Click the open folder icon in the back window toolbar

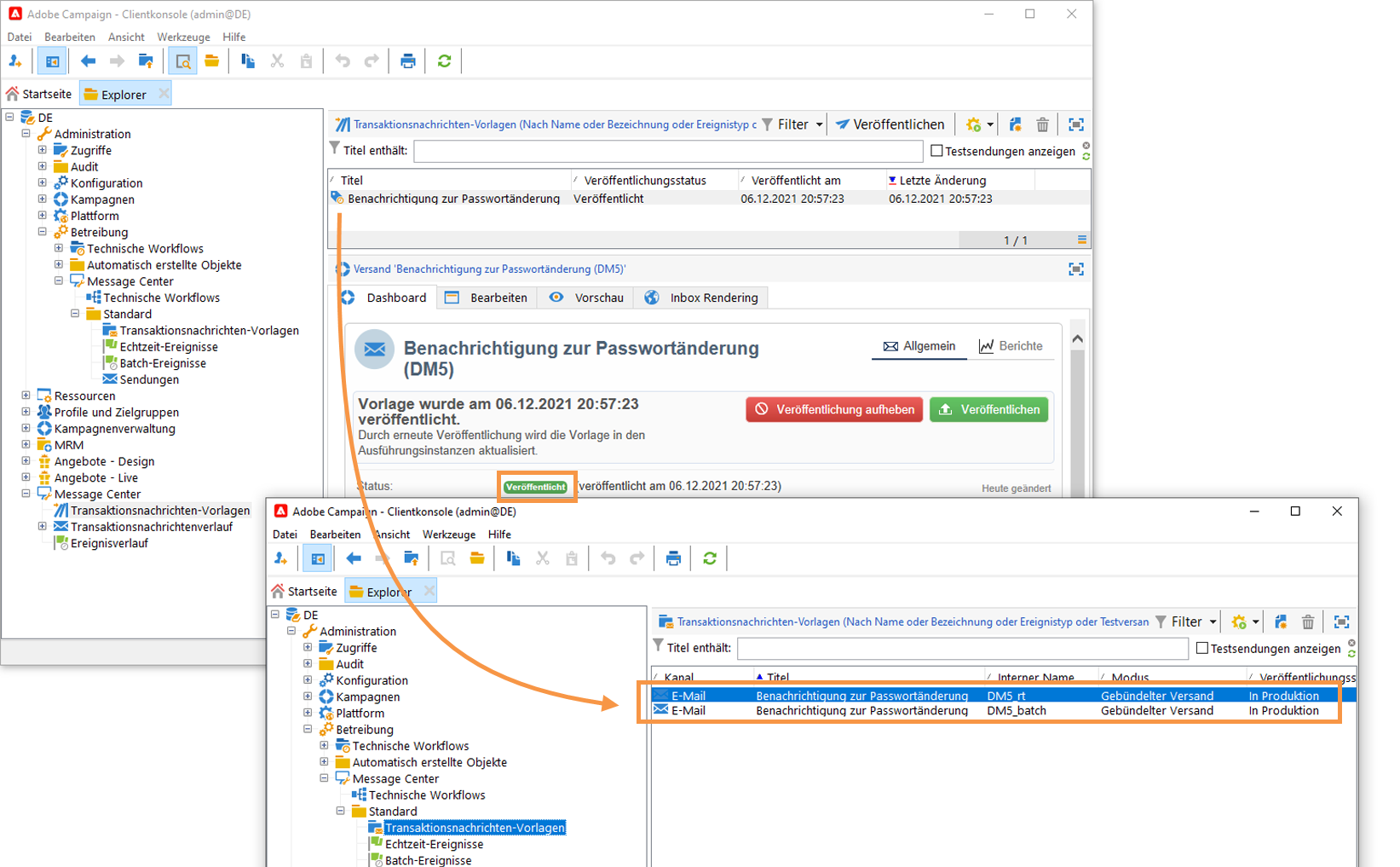(x=211, y=61)
